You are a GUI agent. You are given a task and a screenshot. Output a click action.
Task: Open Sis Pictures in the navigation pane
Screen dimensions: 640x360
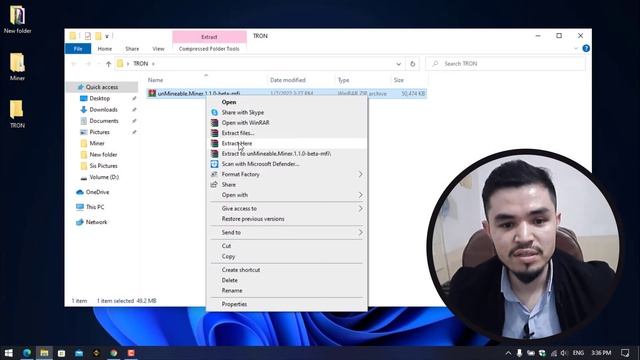pos(103,166)
